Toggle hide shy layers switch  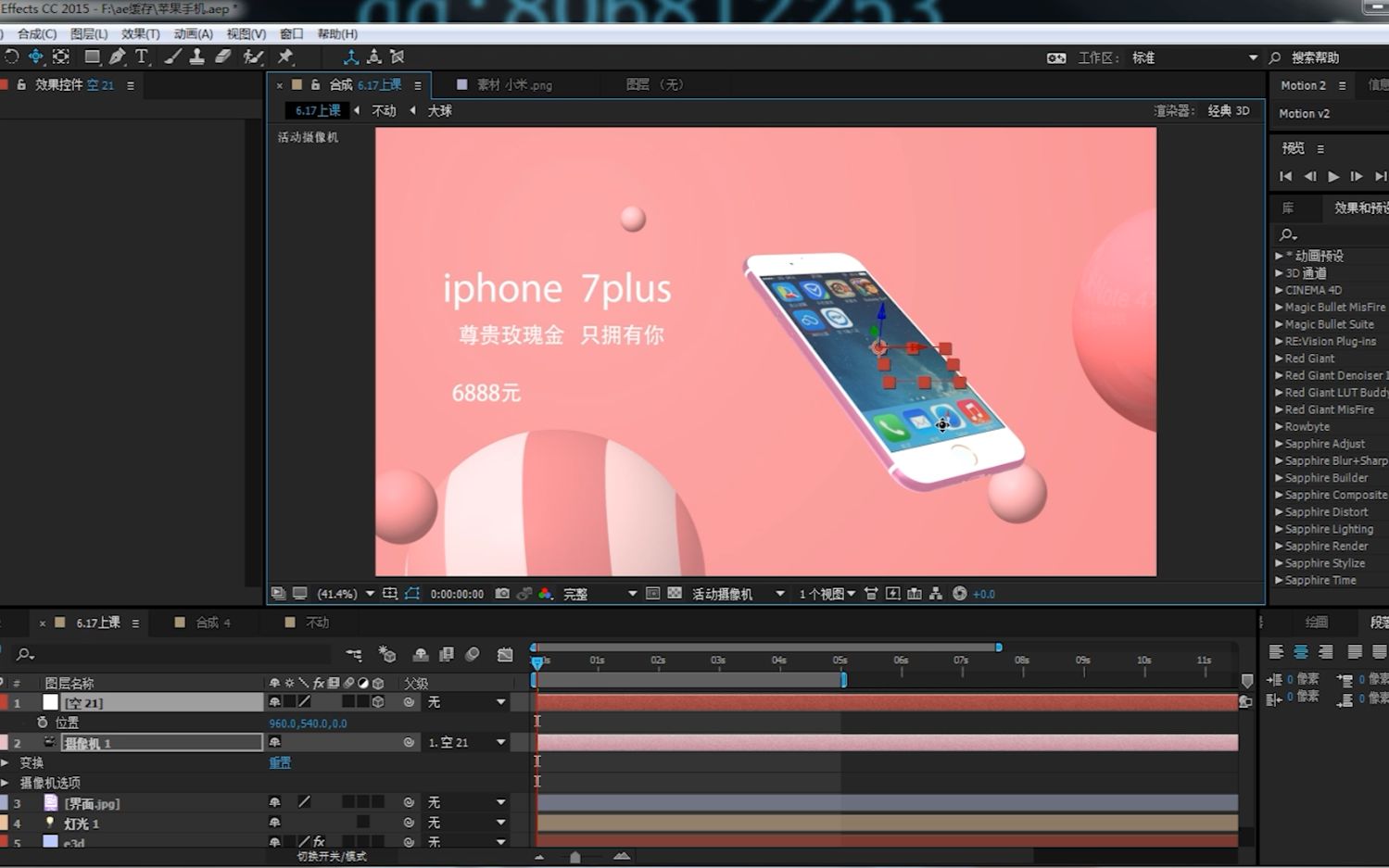[x=421, y=654]
